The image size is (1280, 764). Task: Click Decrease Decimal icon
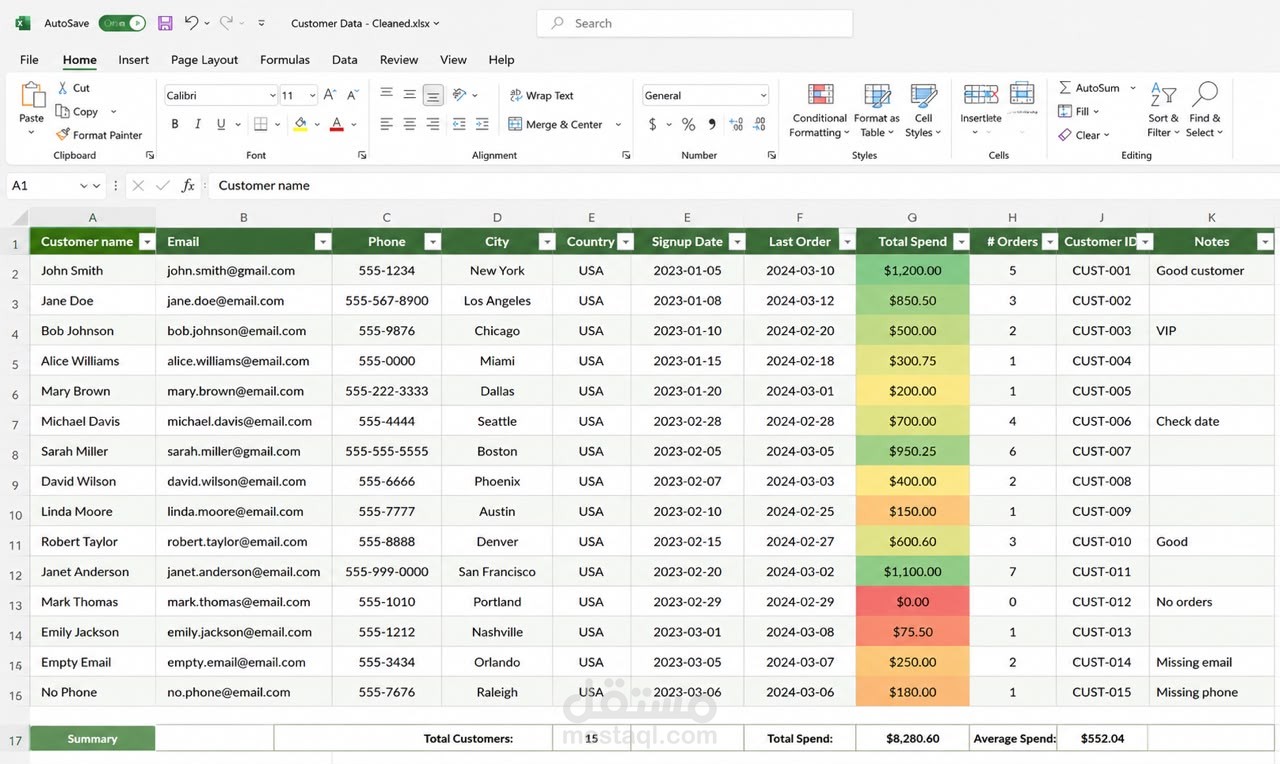(759, 124)
